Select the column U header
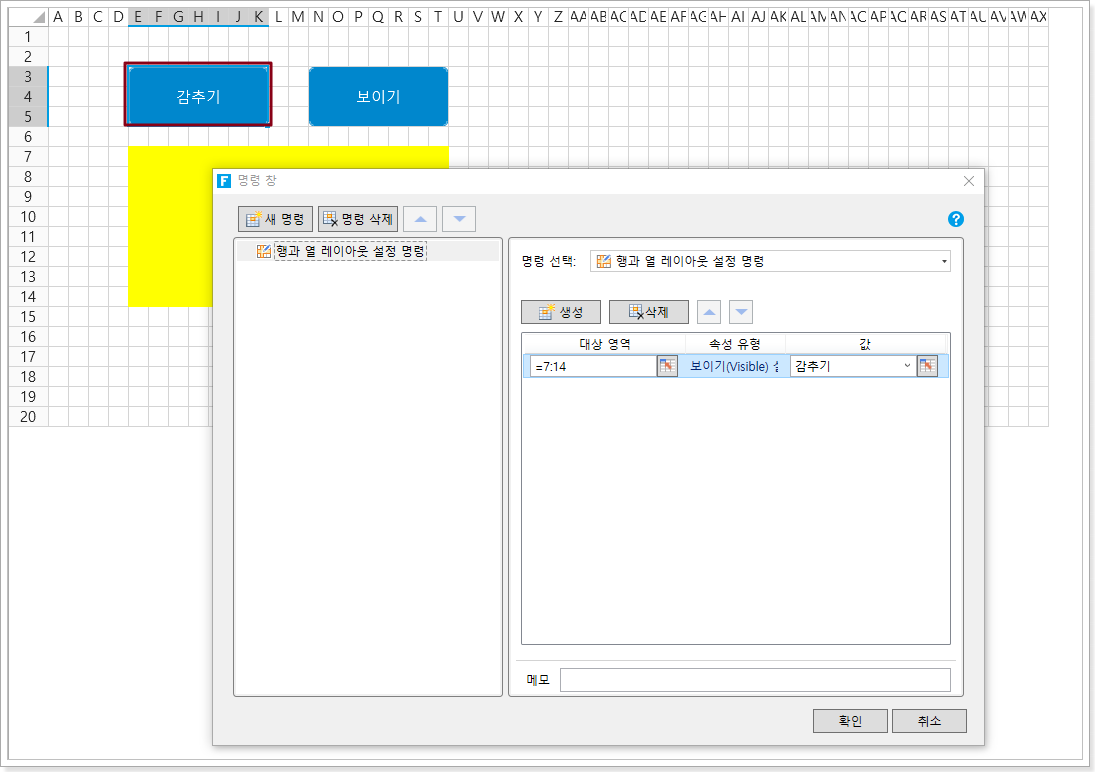This screenshot has height=772, width=1095. pos(458,17)
